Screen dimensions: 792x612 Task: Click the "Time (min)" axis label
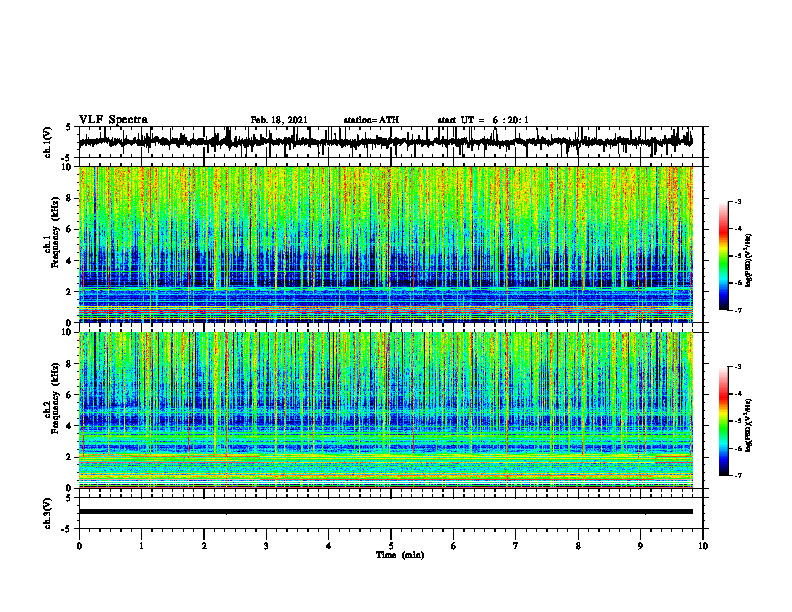[400, 555]
